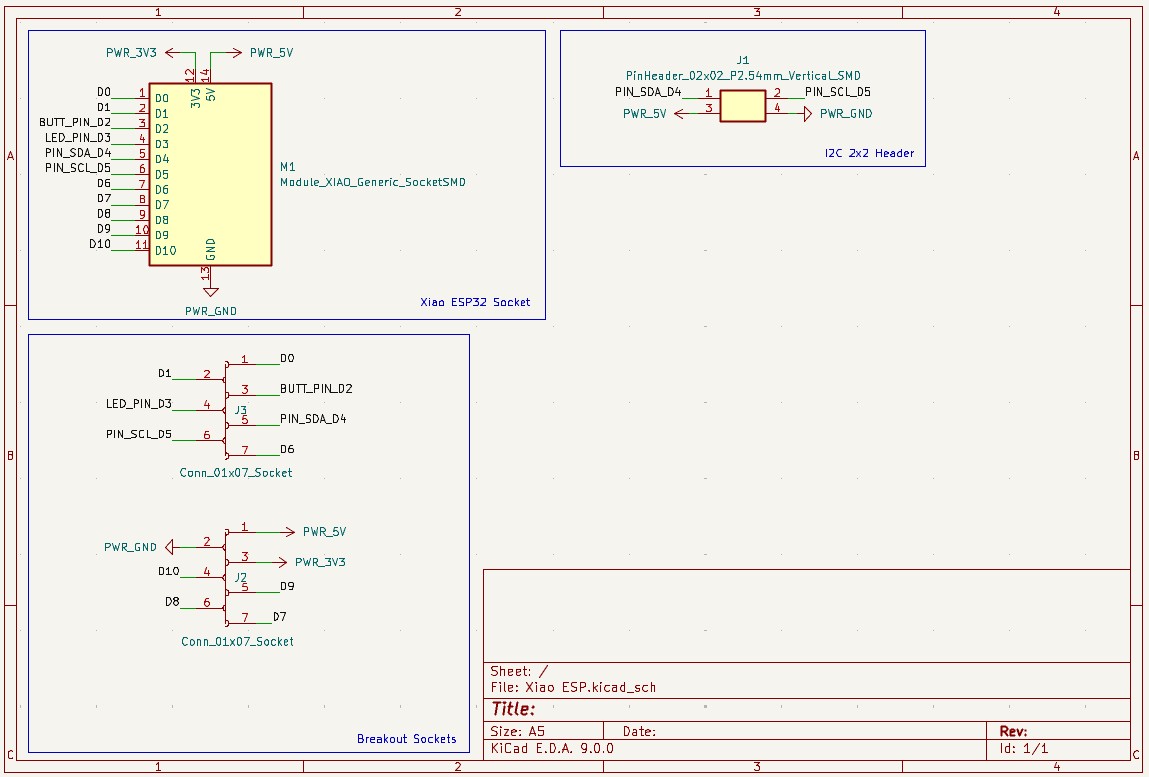
Task: Select the PWR_GND label below the M1 module
Action: click(x=210, y=311)
